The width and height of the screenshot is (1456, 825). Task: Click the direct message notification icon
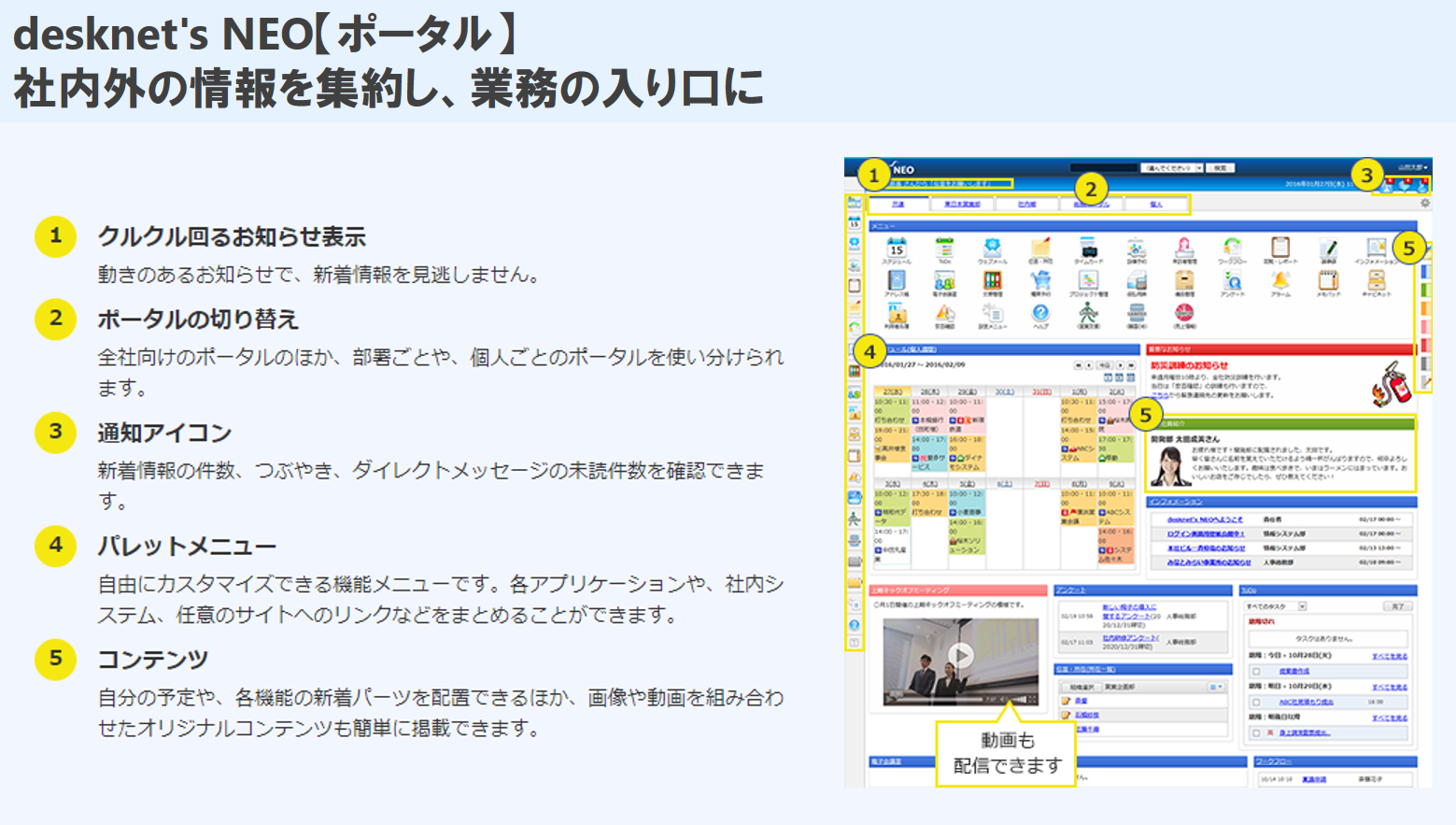tap(1422, 186)
